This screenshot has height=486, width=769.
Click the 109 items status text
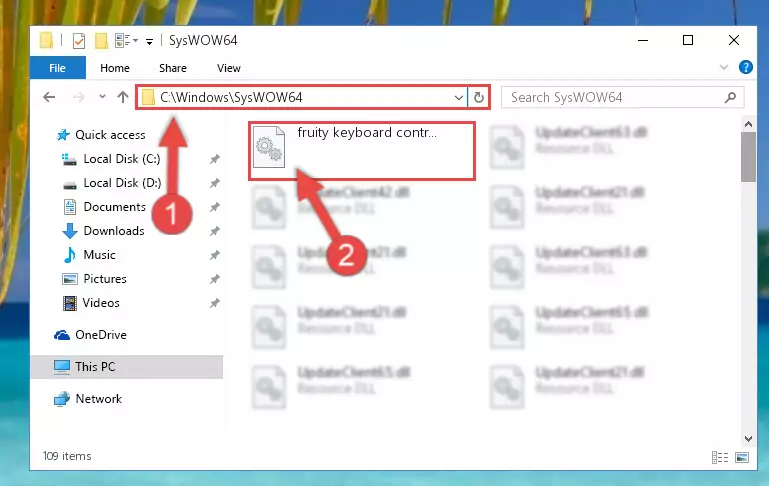point(67,456)
